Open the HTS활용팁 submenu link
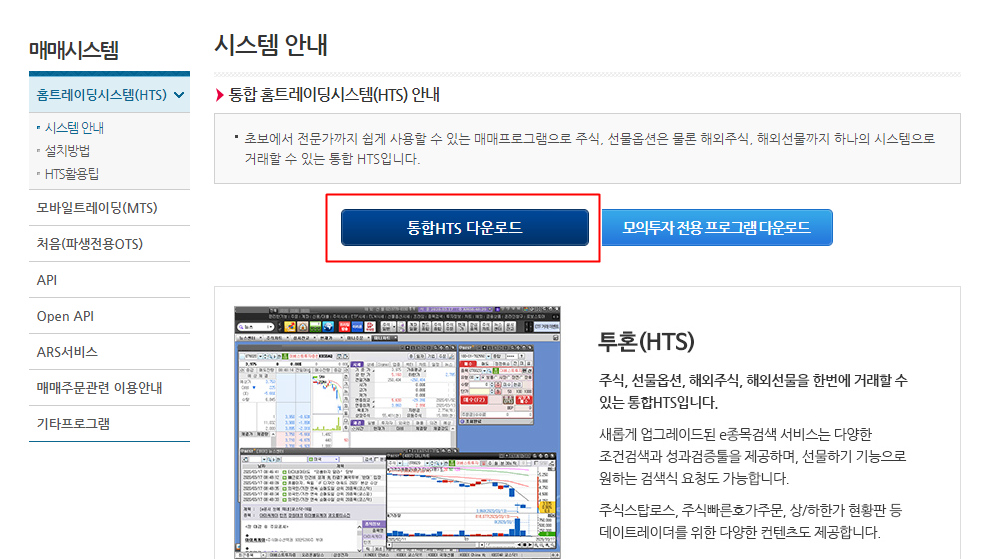The width and height of the screenshot is (1008, 559). (x=72, y=174)
